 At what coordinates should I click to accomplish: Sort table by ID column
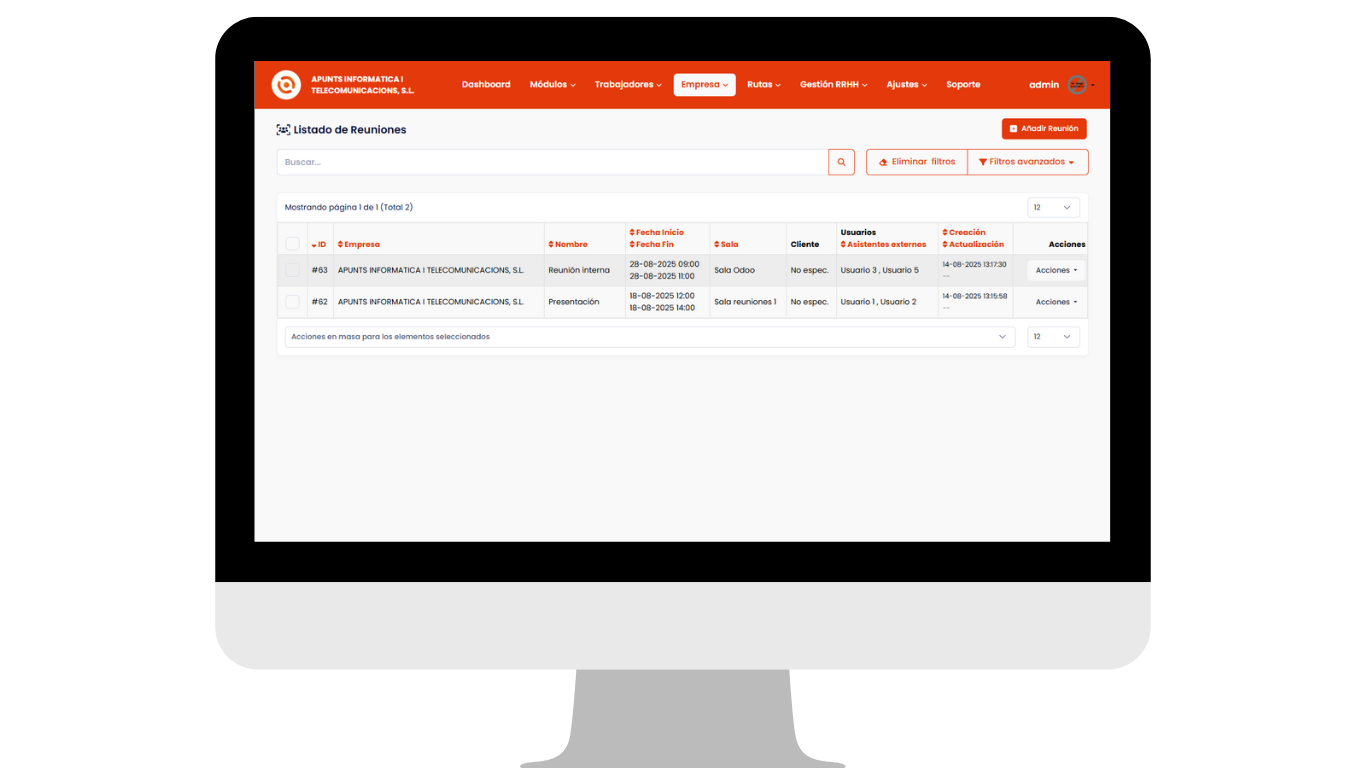point(319,245)
